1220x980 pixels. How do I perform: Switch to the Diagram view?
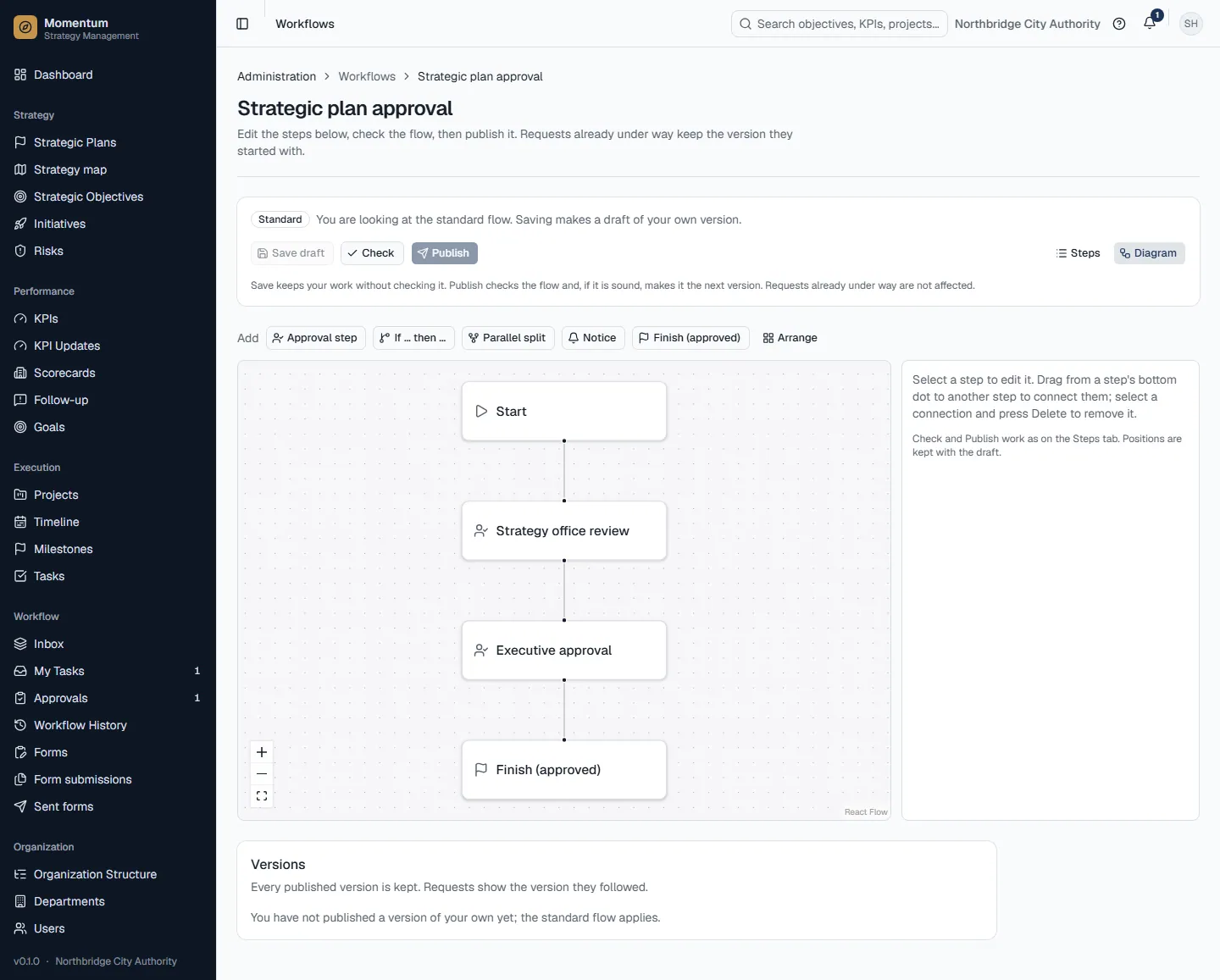tap(1149, 253)
